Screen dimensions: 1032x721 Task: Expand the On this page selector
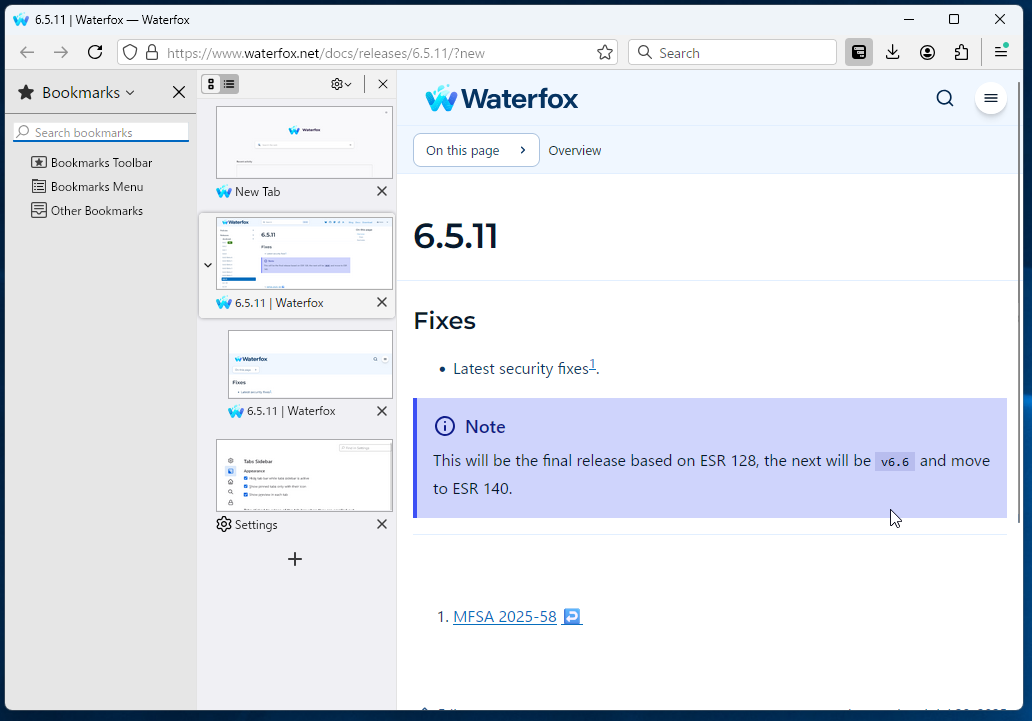[476, 150]
